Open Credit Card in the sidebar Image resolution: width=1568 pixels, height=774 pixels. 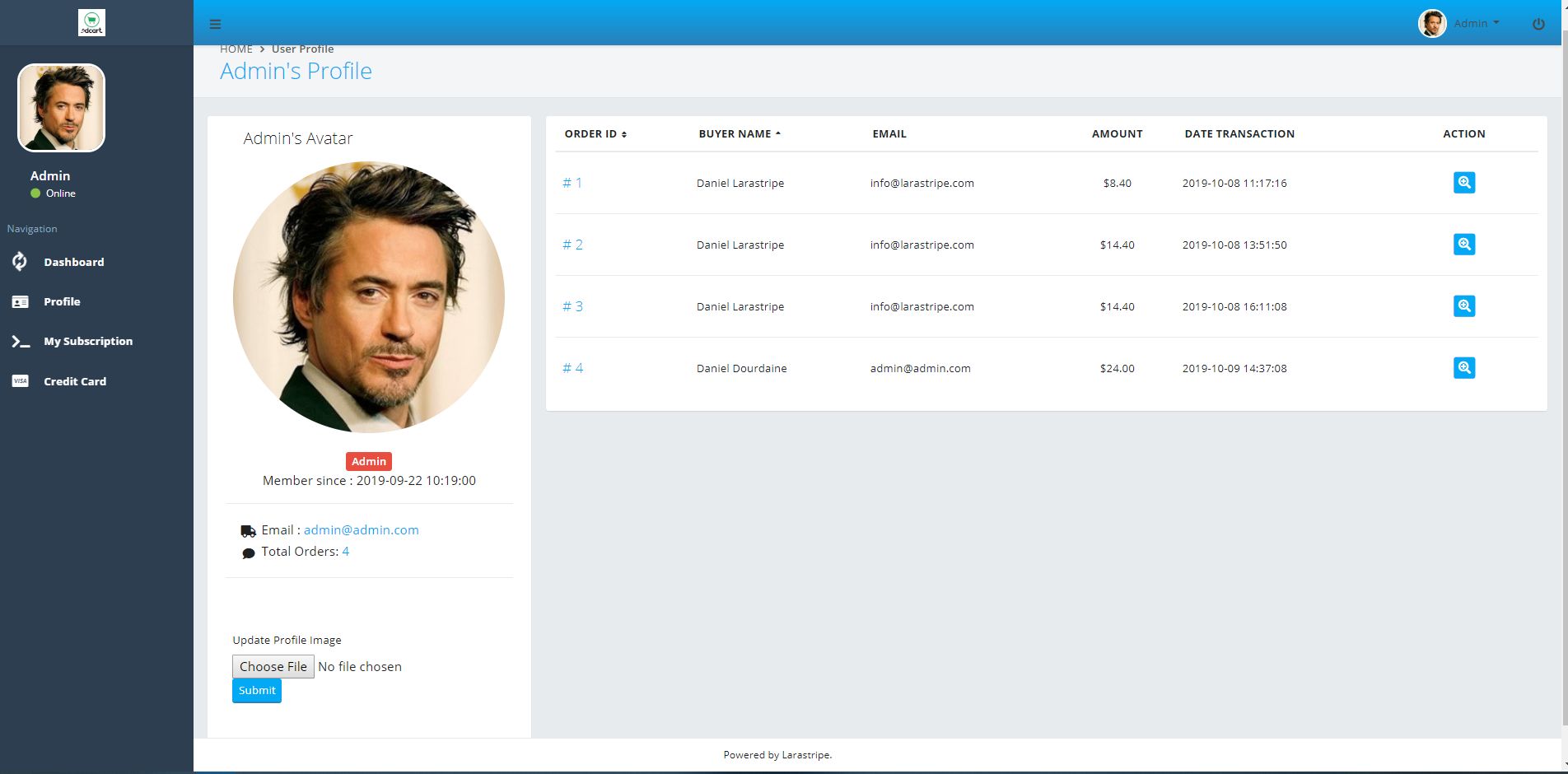(x=75, y=381)
